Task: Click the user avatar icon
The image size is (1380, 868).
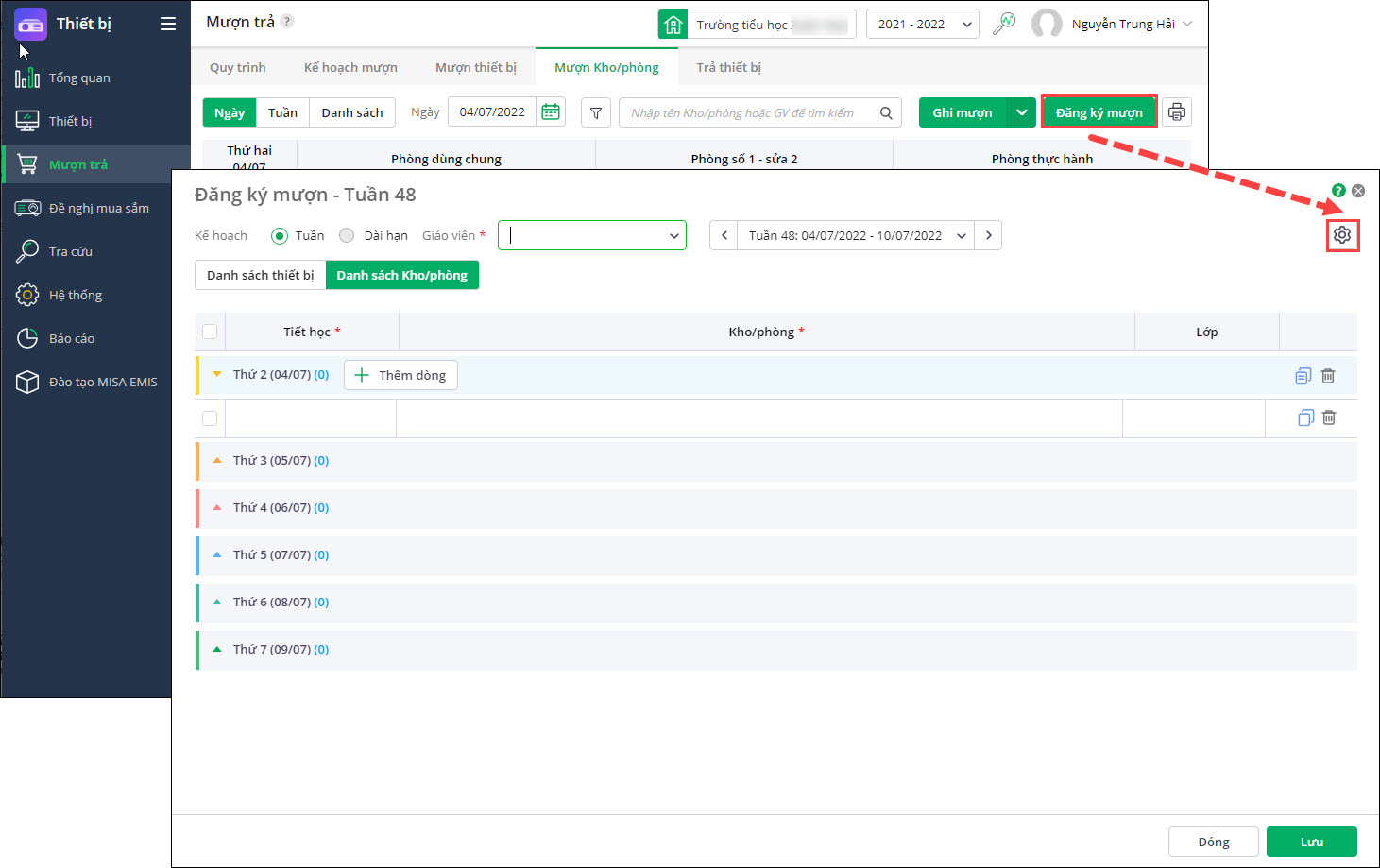Action: [1047, 24]
